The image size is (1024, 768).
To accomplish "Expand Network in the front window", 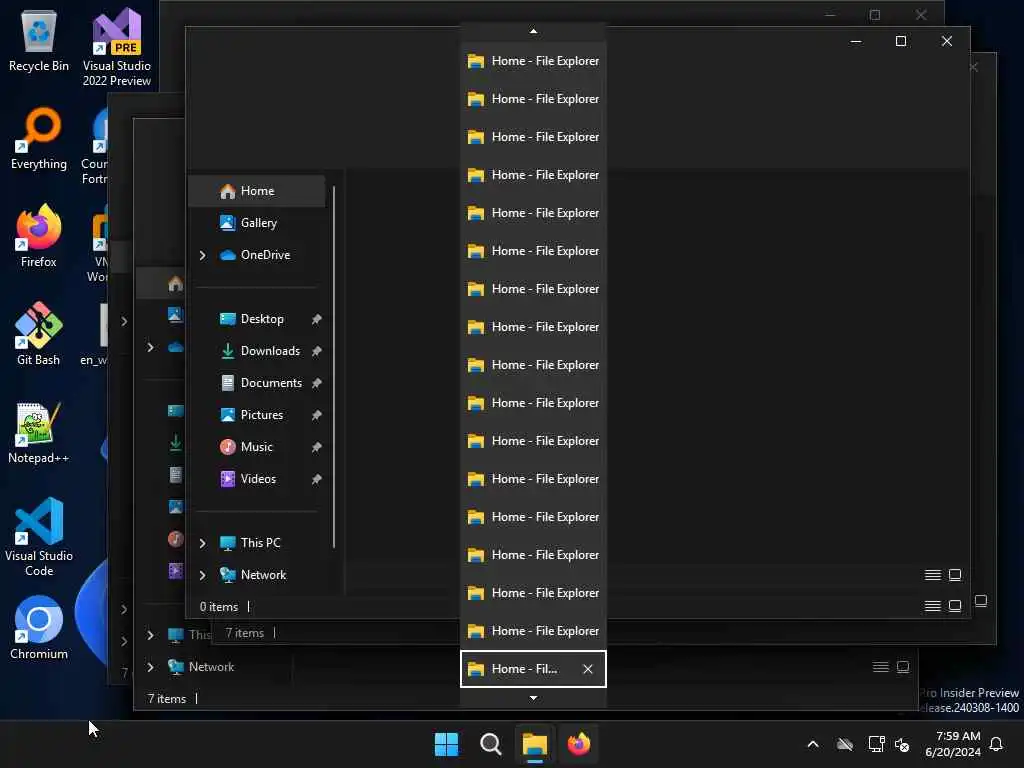I will (202, 575).
